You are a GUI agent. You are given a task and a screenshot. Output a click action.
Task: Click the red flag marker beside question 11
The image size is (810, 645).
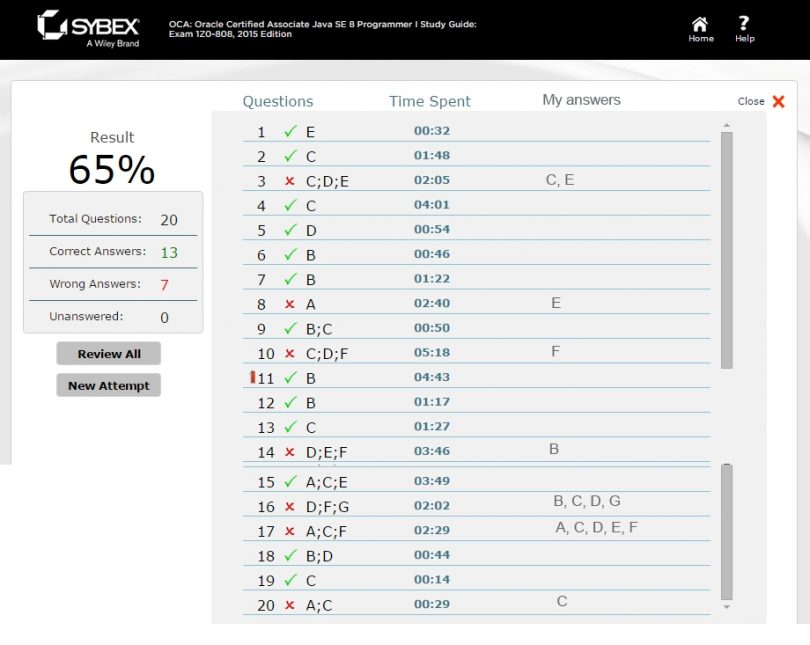(x=252, y=377)
